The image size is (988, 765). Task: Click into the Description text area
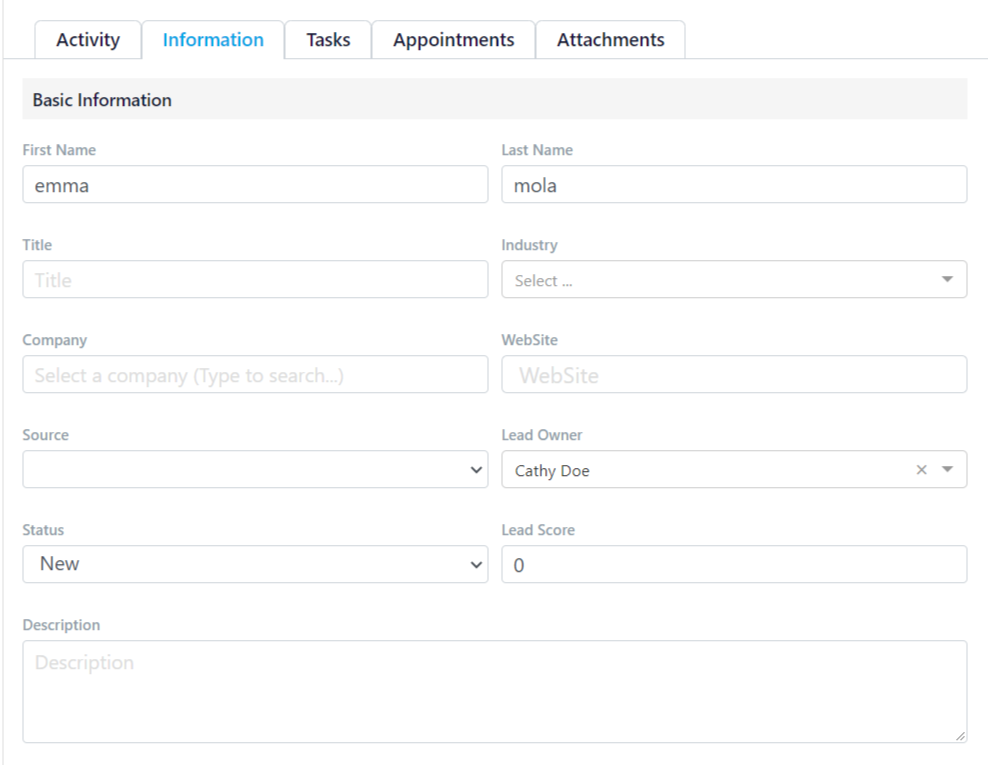point(495,692)
